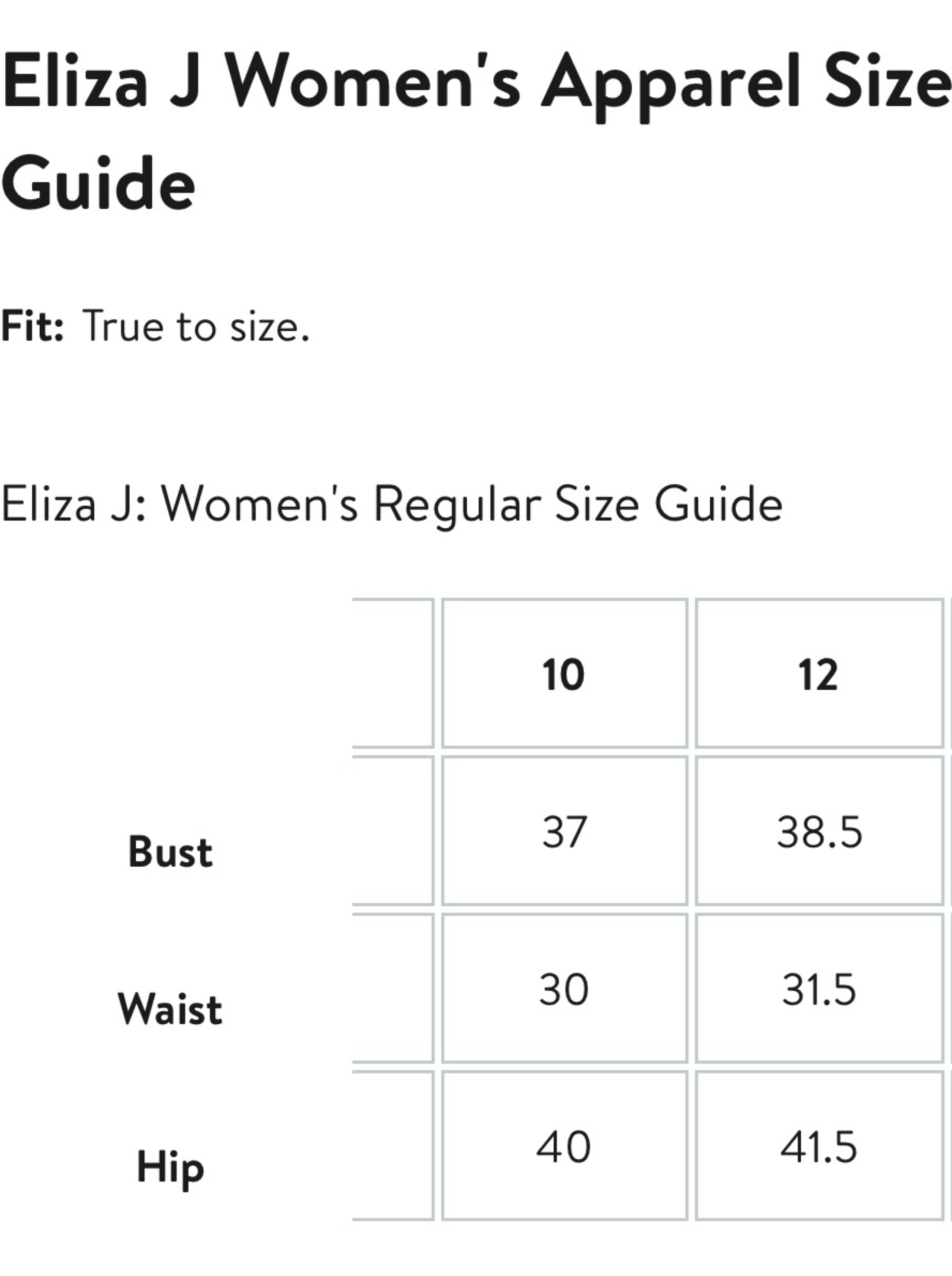Select the Waist row label
This screenshot has width=952, height=1276.
click(170, 1009)
